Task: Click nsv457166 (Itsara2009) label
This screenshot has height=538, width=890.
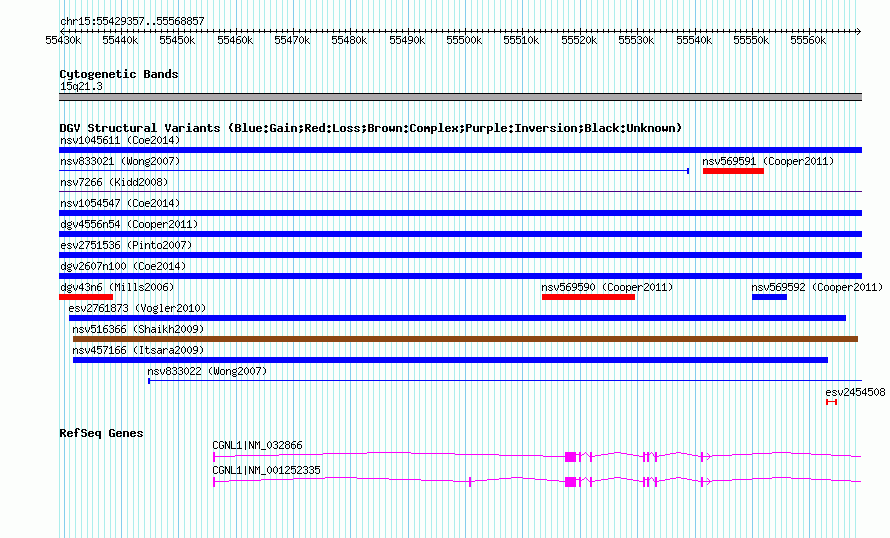Action: [138, 350]
